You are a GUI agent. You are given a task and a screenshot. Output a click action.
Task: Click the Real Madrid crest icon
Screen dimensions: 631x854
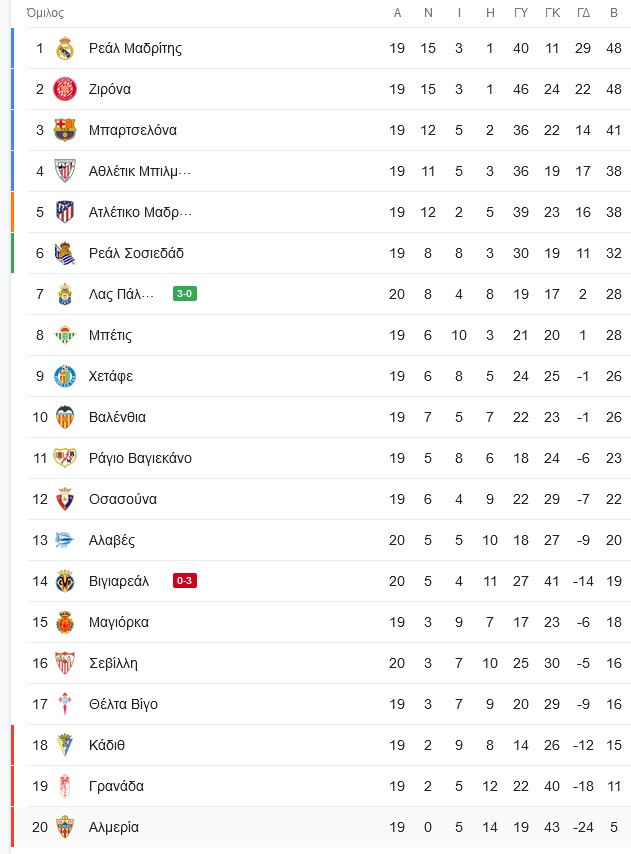[65, 48]
